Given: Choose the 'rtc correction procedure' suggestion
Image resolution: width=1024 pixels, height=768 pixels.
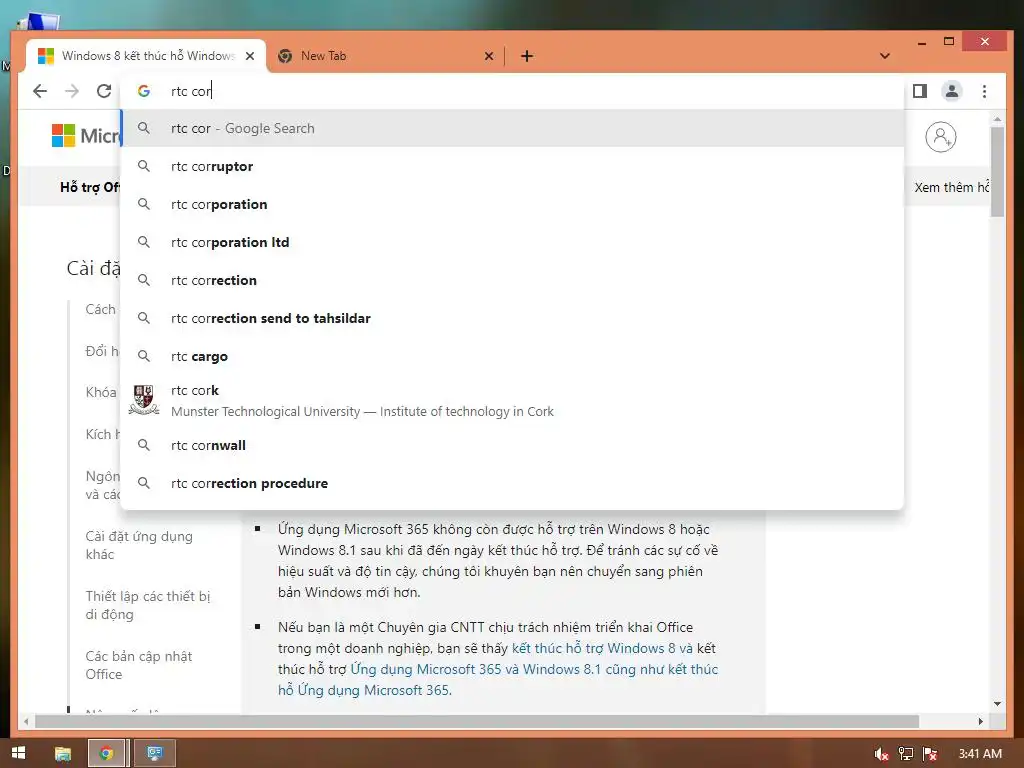Looking at the screenshot, I should click(513, 483).
